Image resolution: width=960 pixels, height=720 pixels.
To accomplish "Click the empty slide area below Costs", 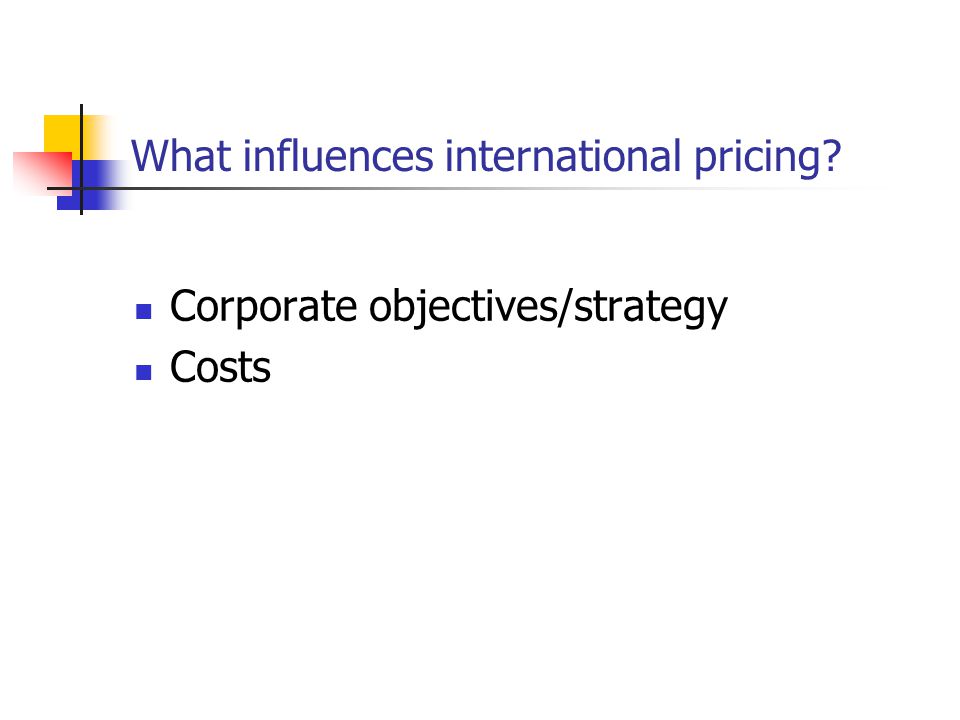I will (x=480, y=539).
